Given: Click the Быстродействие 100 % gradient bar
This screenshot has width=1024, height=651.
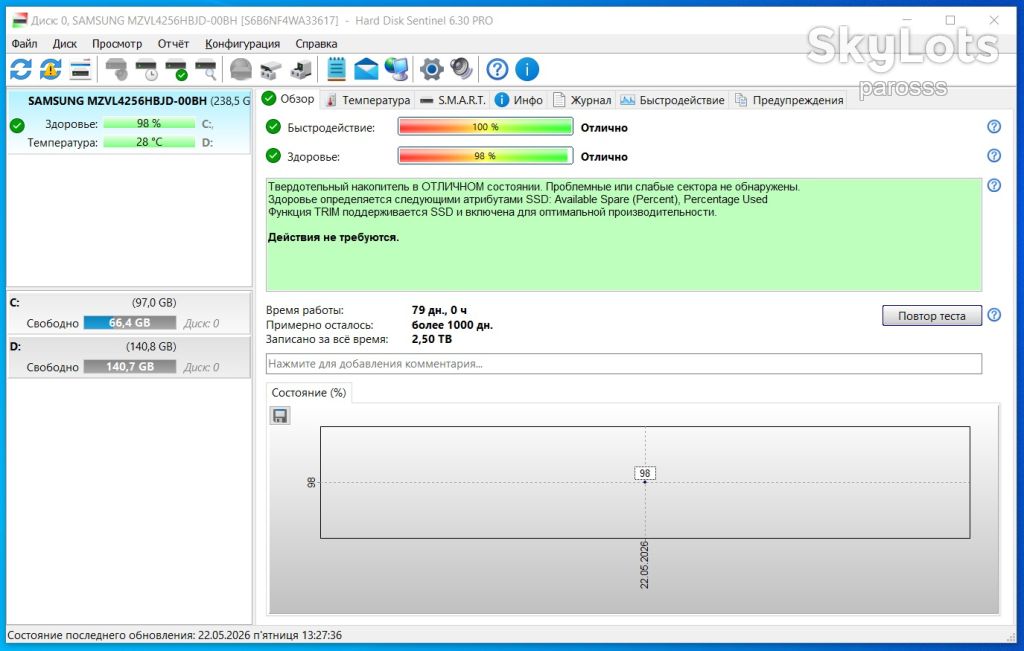Looking at the screenshot, I should 485,127.
